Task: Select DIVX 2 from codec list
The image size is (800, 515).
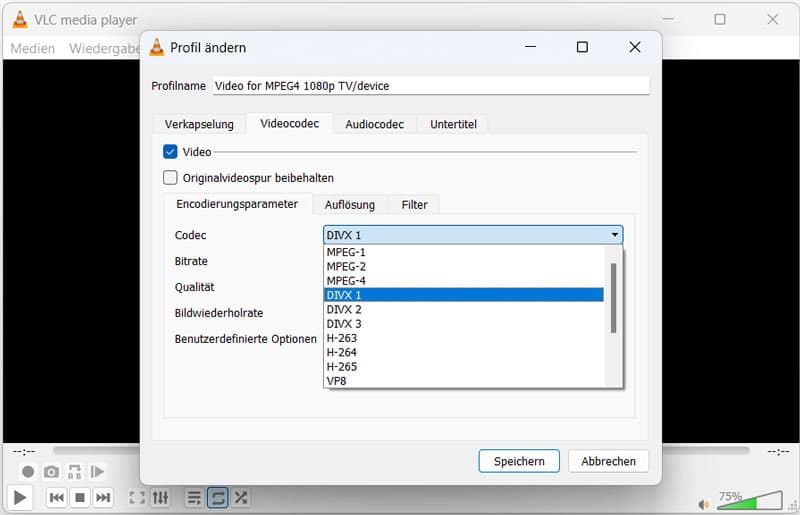Action: [x=464, y=309]
